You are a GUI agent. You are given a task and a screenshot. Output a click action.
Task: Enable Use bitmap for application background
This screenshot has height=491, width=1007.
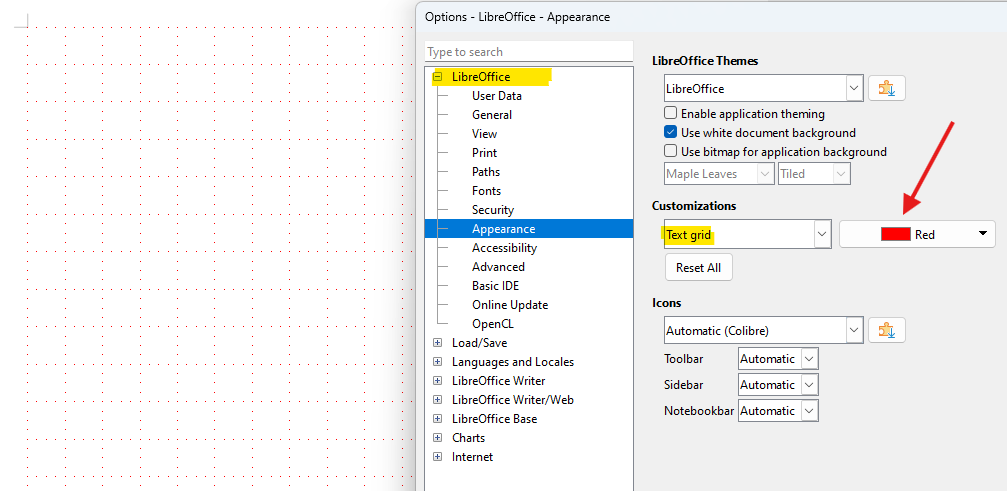click(x=671, y=152)
